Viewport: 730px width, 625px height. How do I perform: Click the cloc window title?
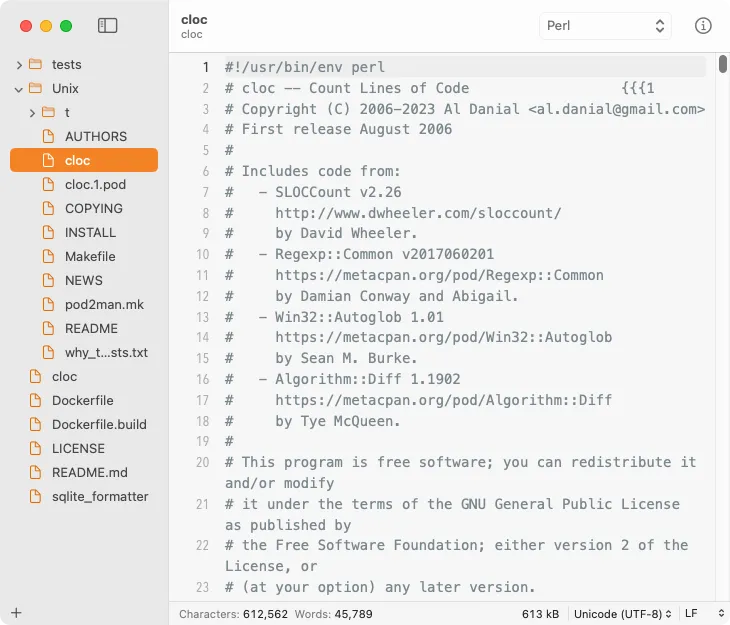[194, 20]
